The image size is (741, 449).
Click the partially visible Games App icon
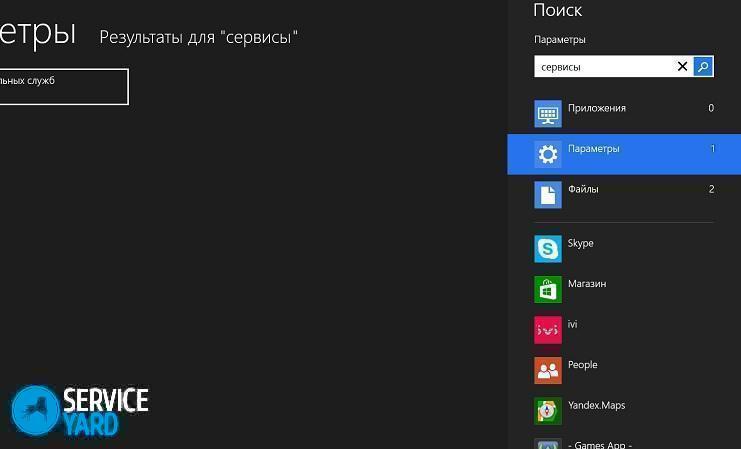(548, 443)
